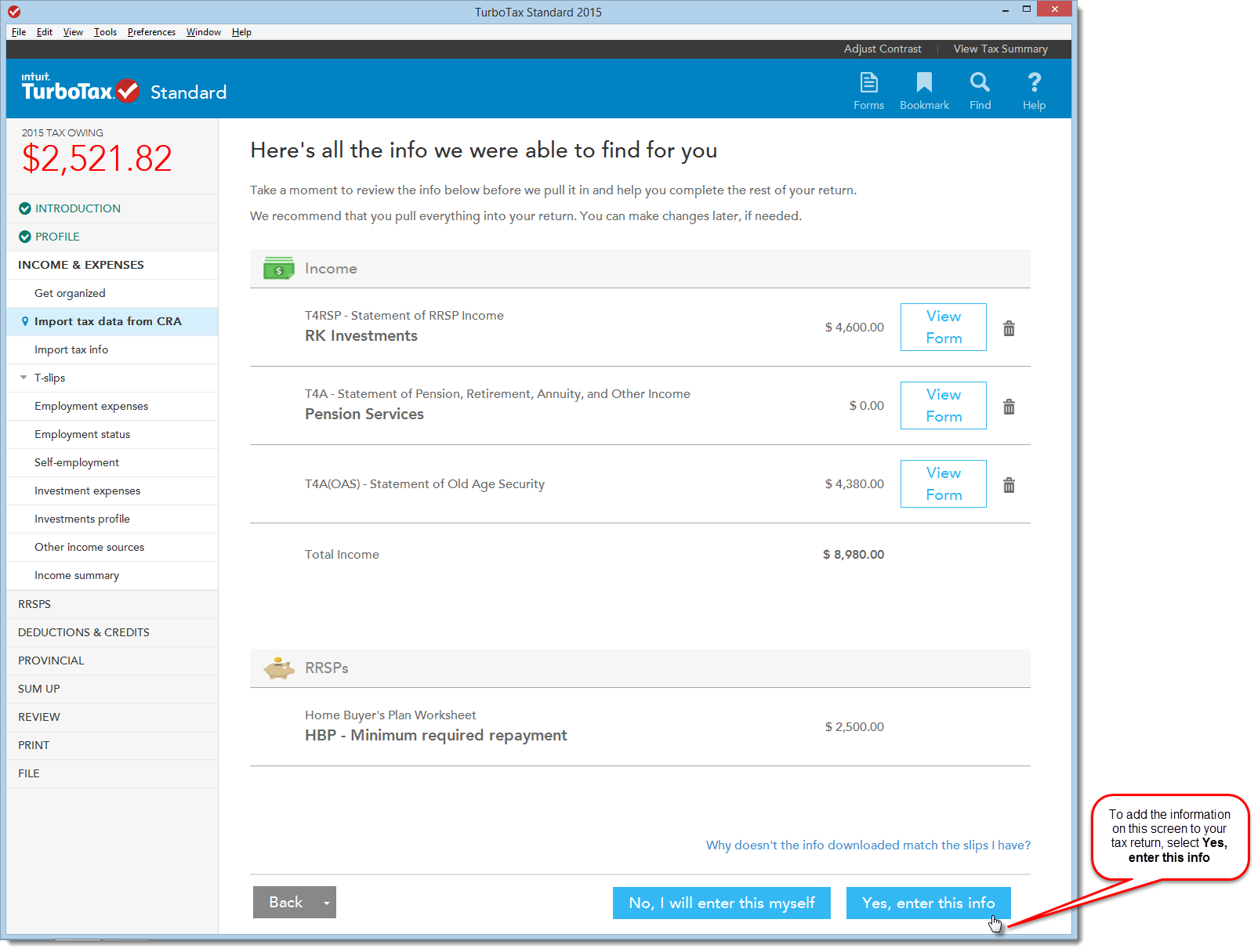Go to Sum Up section

click(x=112, y=689)
